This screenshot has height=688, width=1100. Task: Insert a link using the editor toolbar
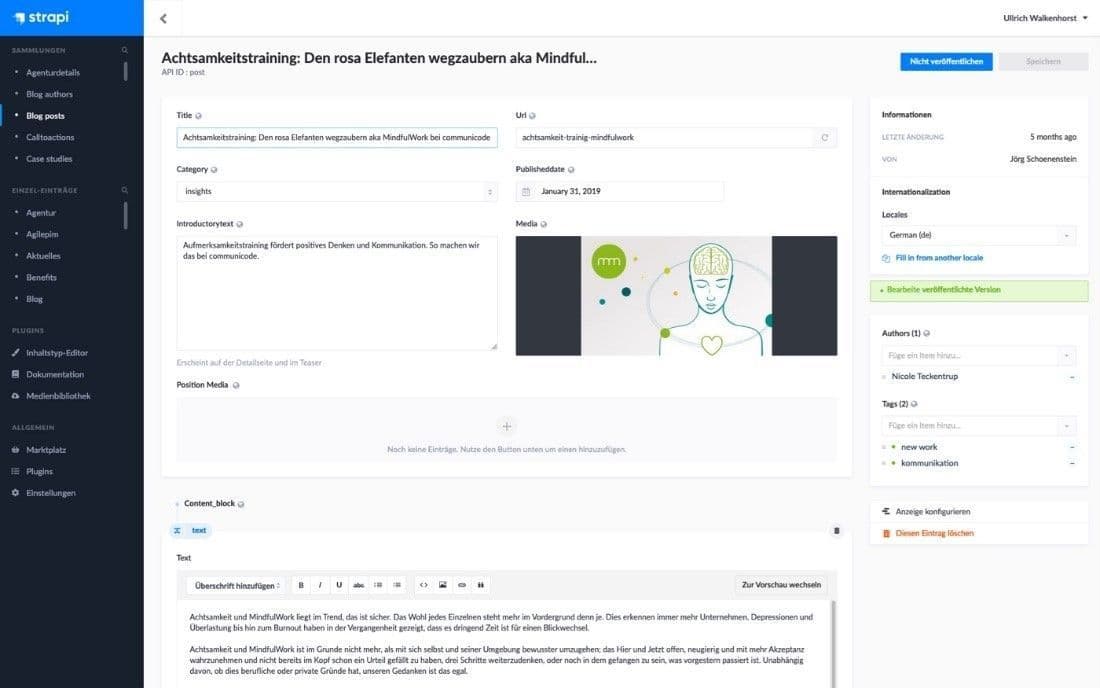click(461, 584)
